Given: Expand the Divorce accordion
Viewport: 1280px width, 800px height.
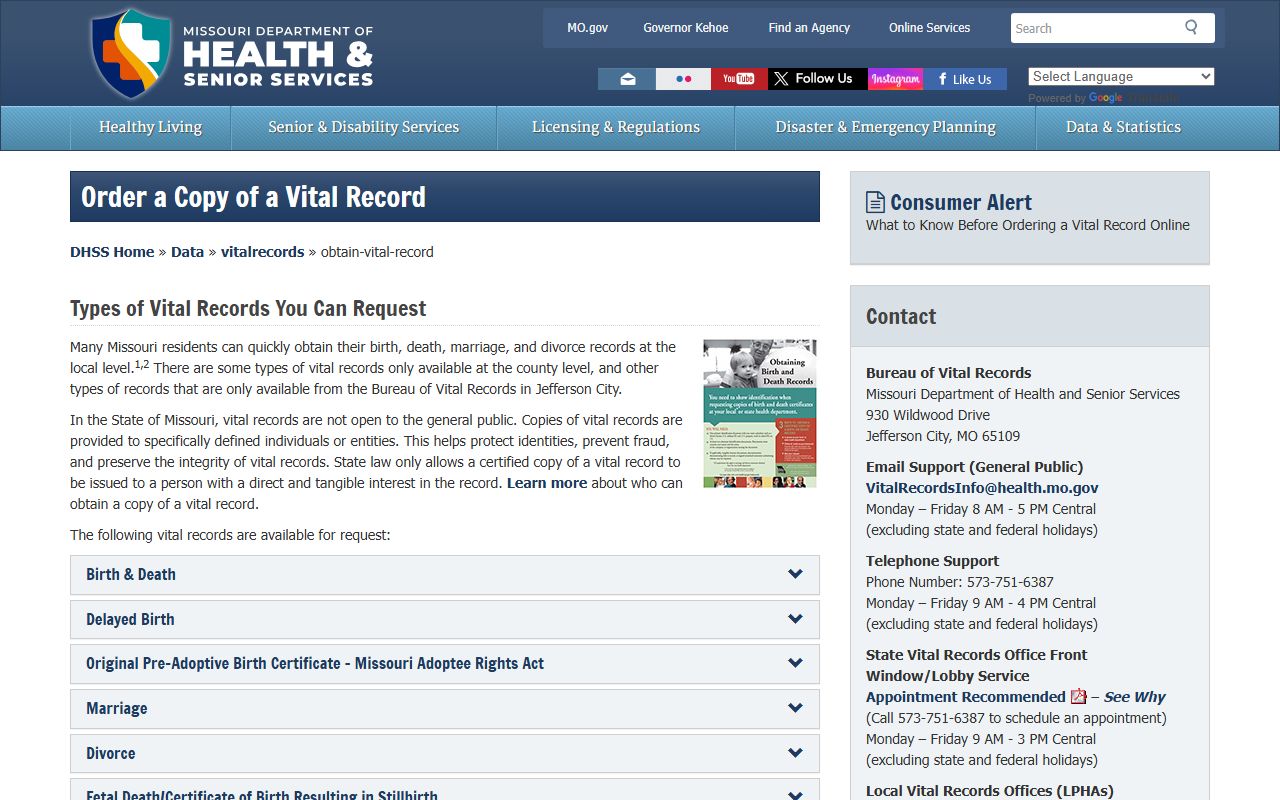Looking at the screenshot, I should coord(445,753).
